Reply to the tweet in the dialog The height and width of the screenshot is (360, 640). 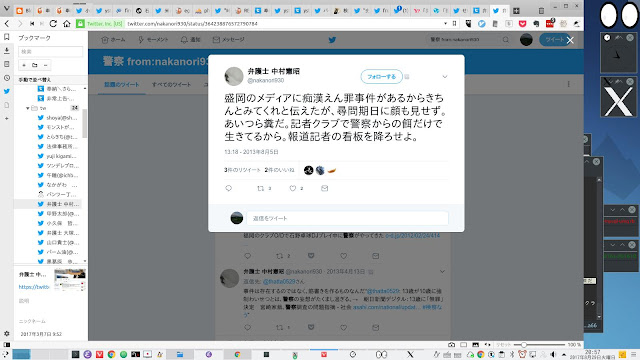click(229, 188)
